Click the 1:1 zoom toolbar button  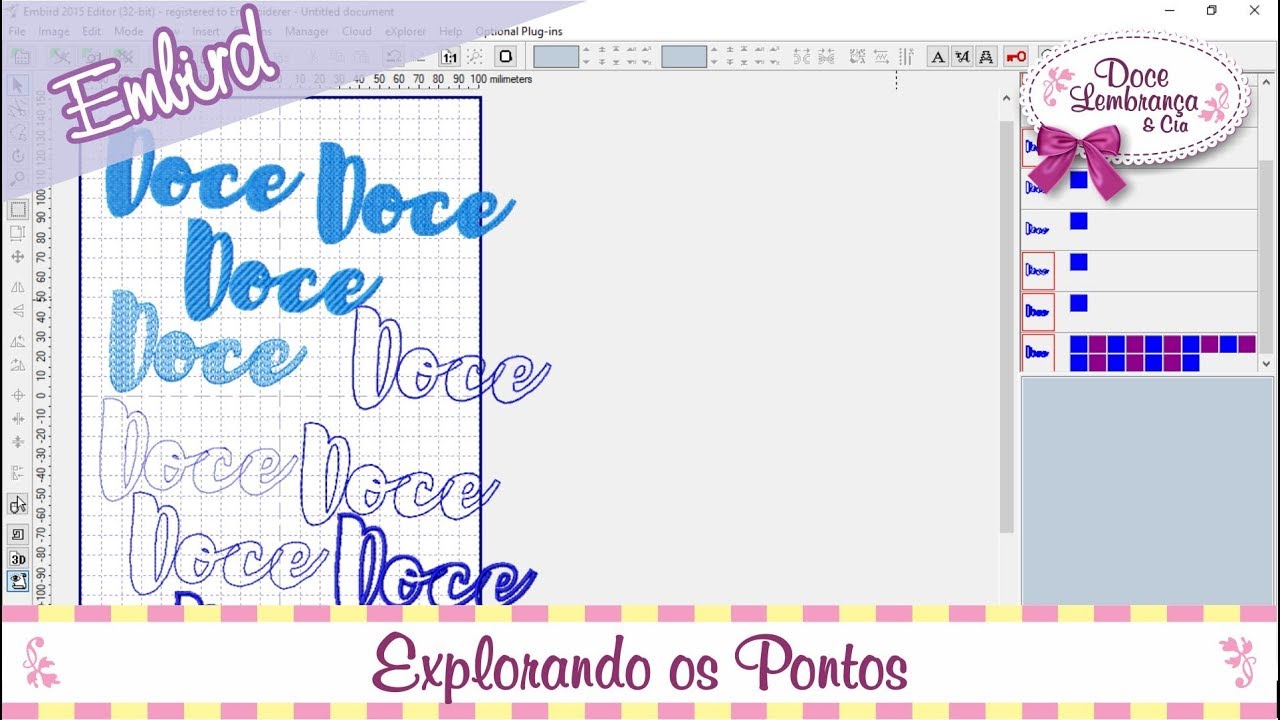point(449,57)
